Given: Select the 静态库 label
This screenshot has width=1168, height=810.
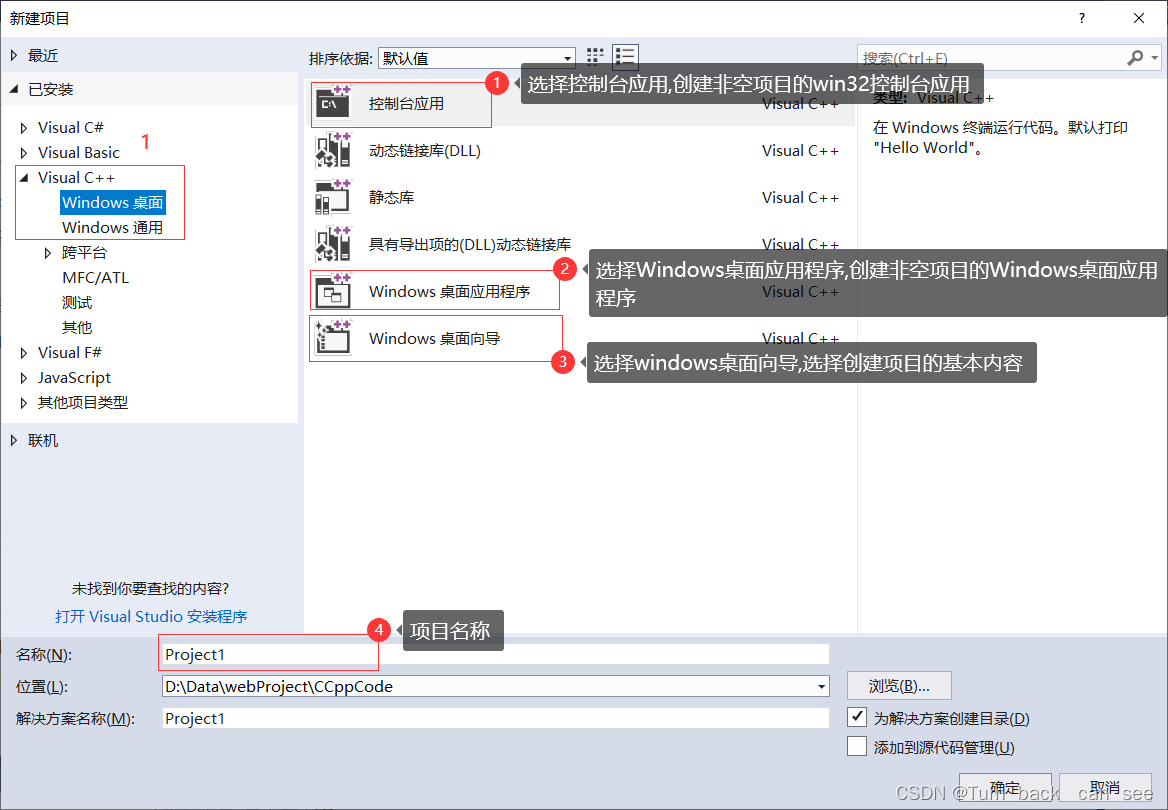Looking at the screenshot, I should tap(391, 197).
